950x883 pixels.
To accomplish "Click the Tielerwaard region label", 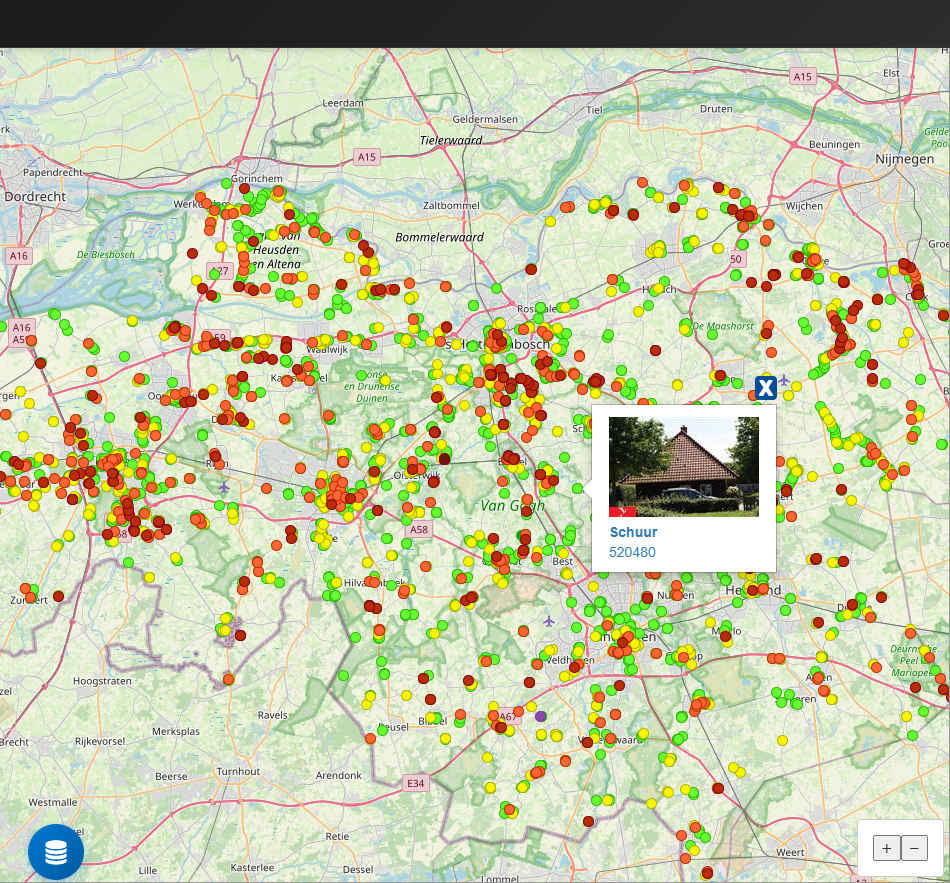I will (x=451, y=141).
